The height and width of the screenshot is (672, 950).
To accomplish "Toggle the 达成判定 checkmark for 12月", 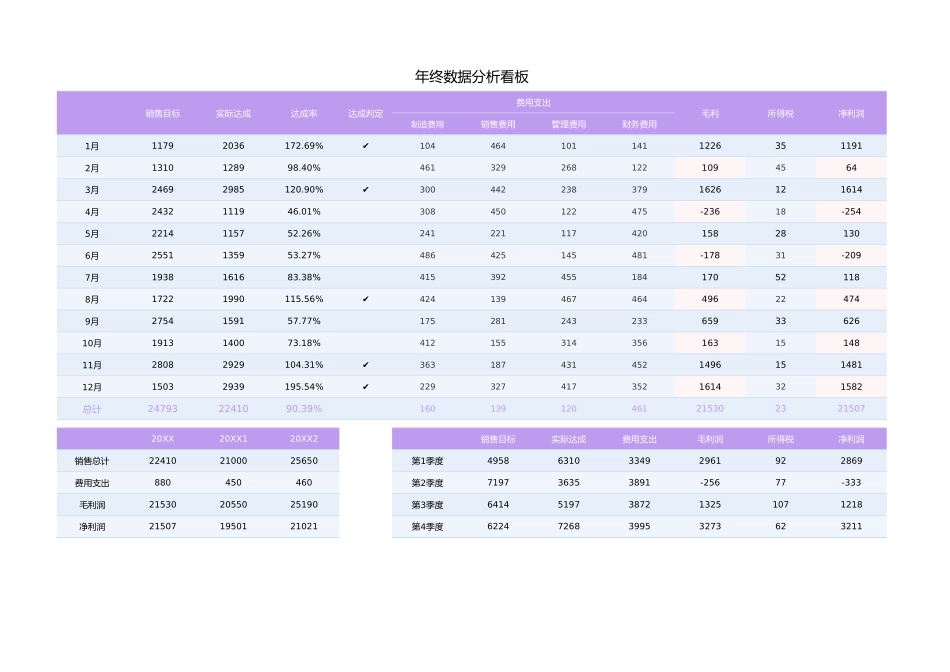I will [365, 387].
